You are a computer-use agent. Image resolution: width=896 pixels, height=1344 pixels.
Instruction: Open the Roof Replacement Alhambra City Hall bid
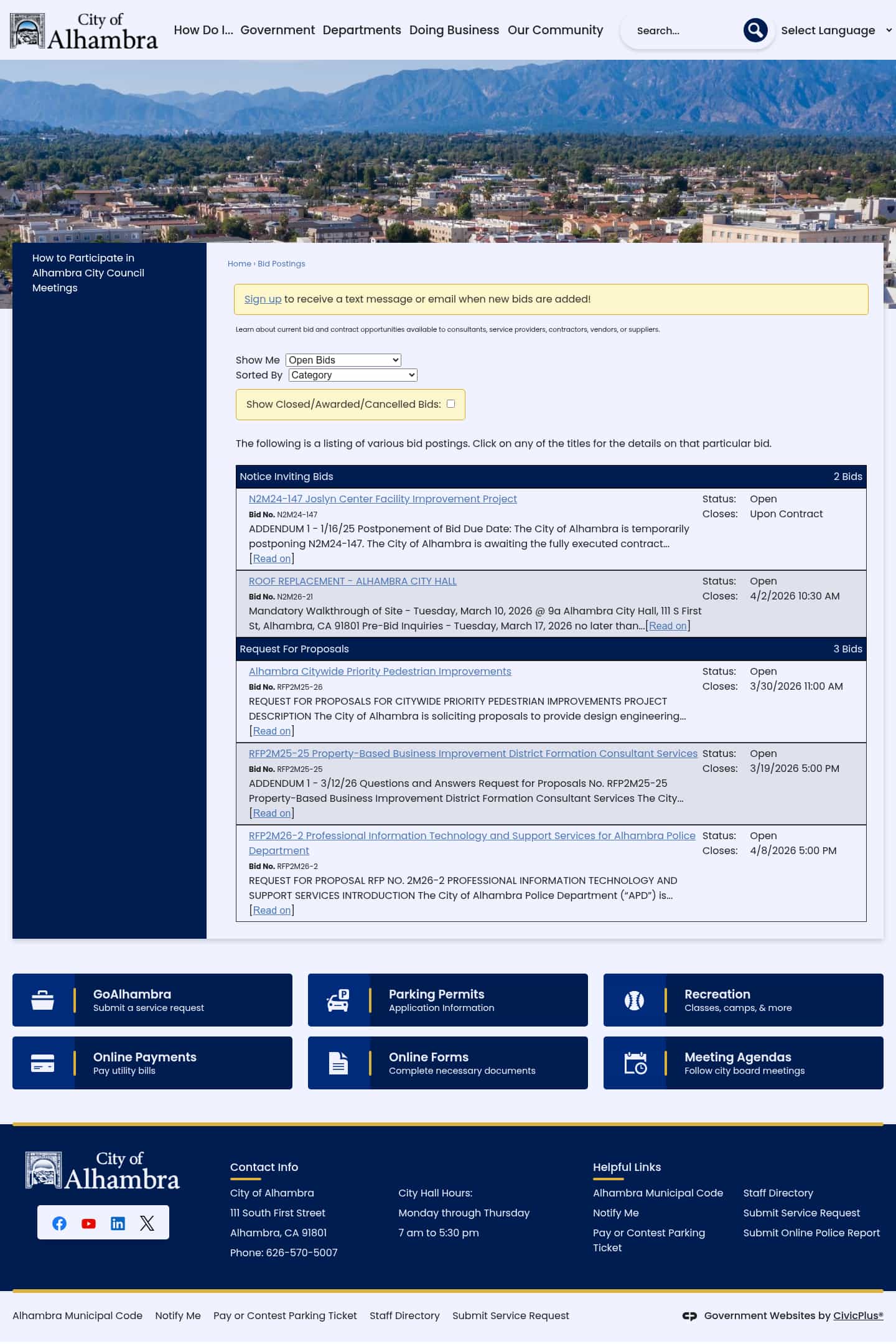tap(352, 581)
